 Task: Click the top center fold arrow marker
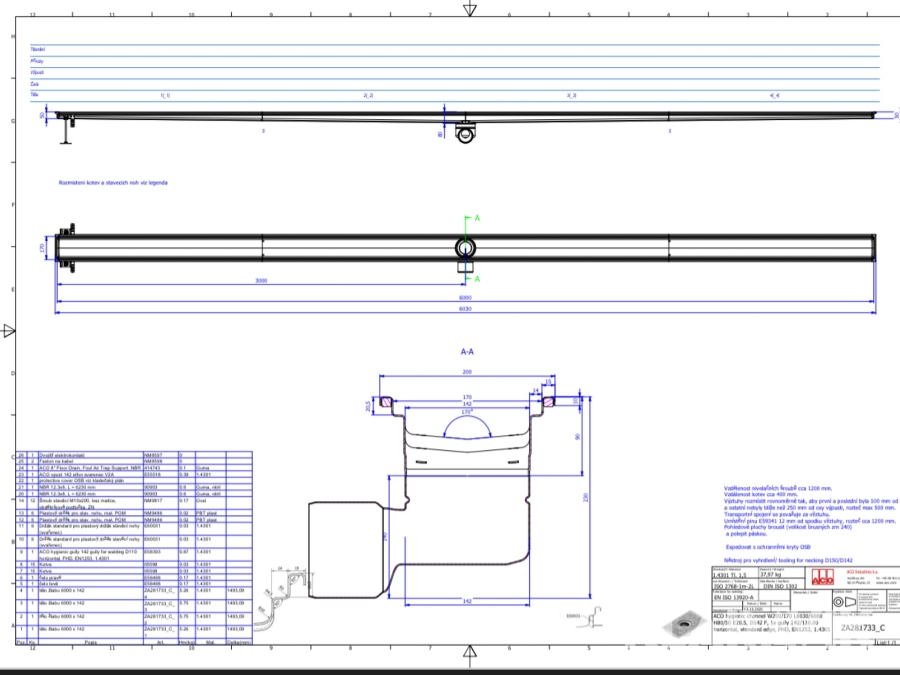[x=469, y=8]
